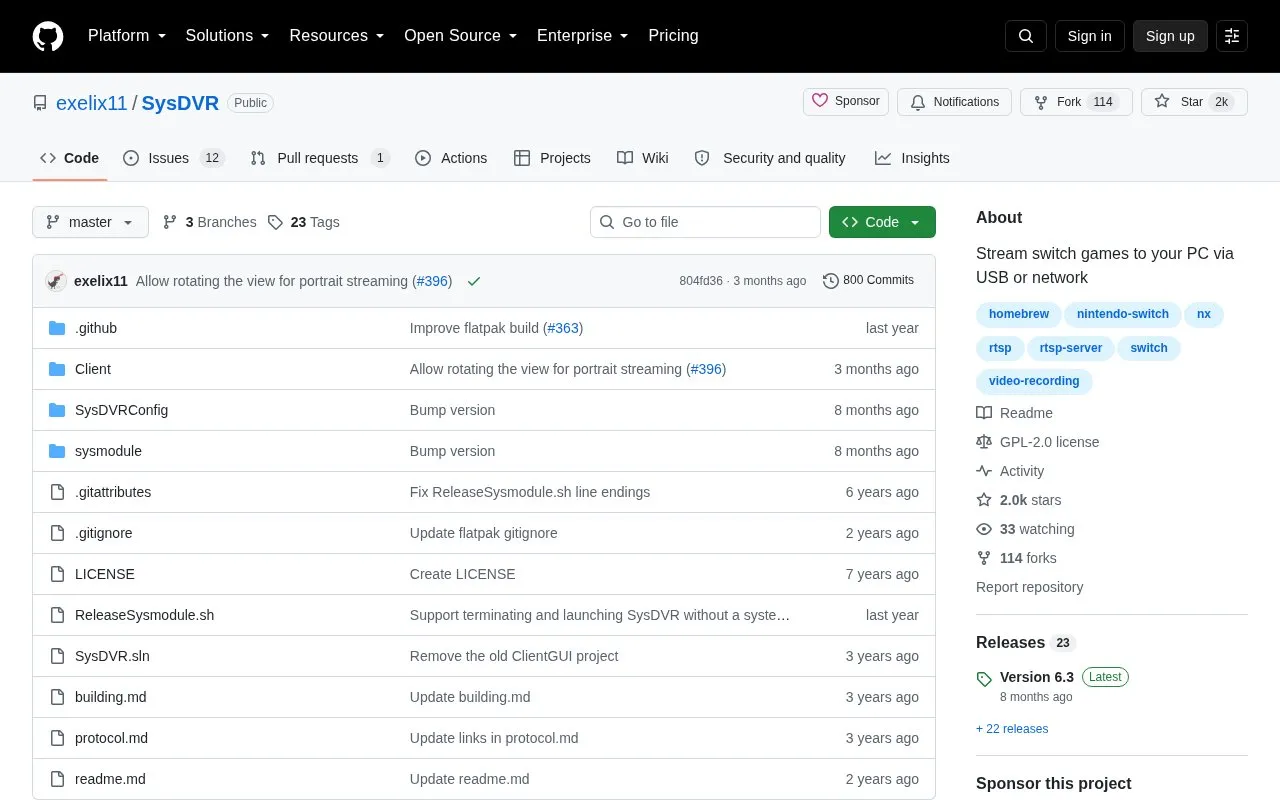
Task: Click the Version 6.3 release tag icon
Action: 984,679
